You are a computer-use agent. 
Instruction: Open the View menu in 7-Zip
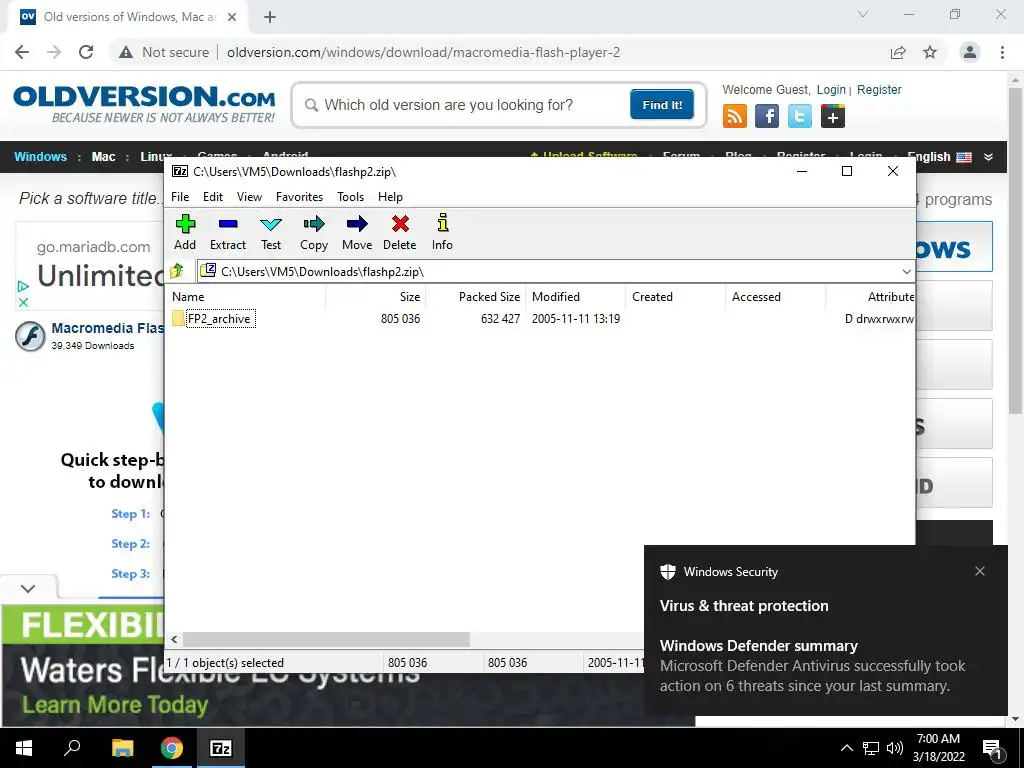tap(249, 197)
